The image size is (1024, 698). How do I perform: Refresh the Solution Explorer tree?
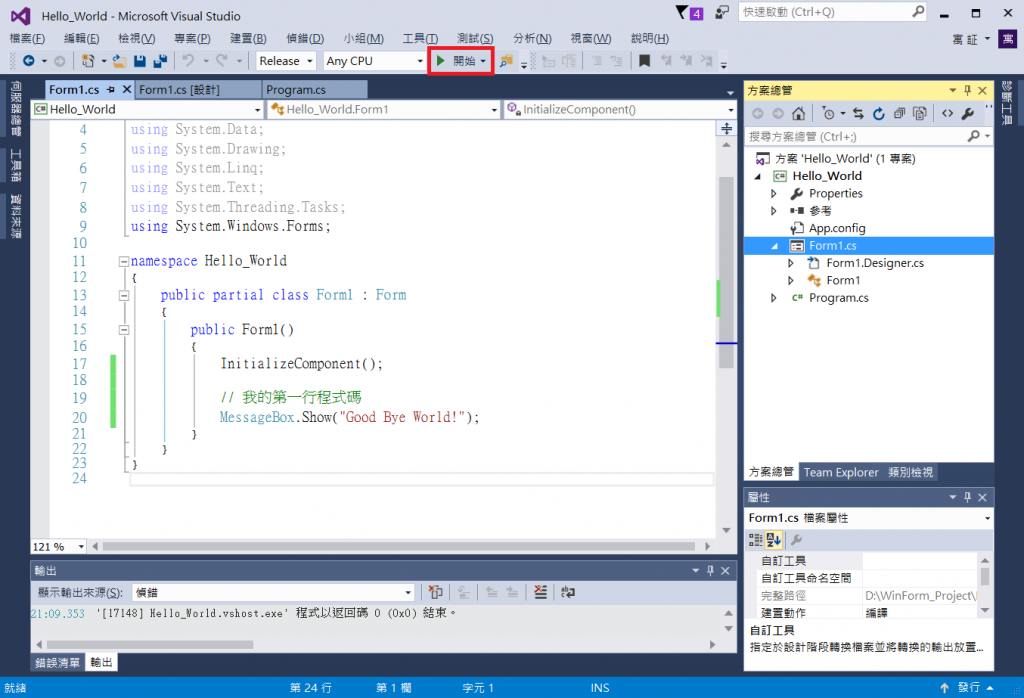coord(879,113)
